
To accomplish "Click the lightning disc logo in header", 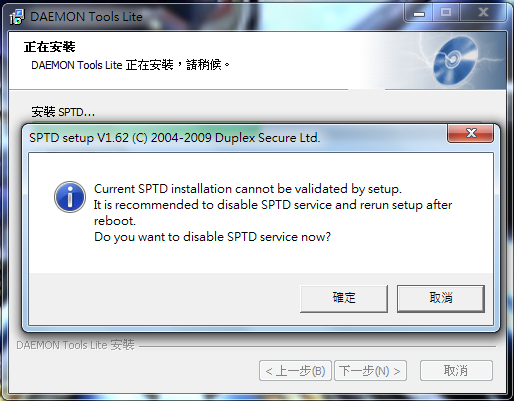I will click(x=455, y=60).
